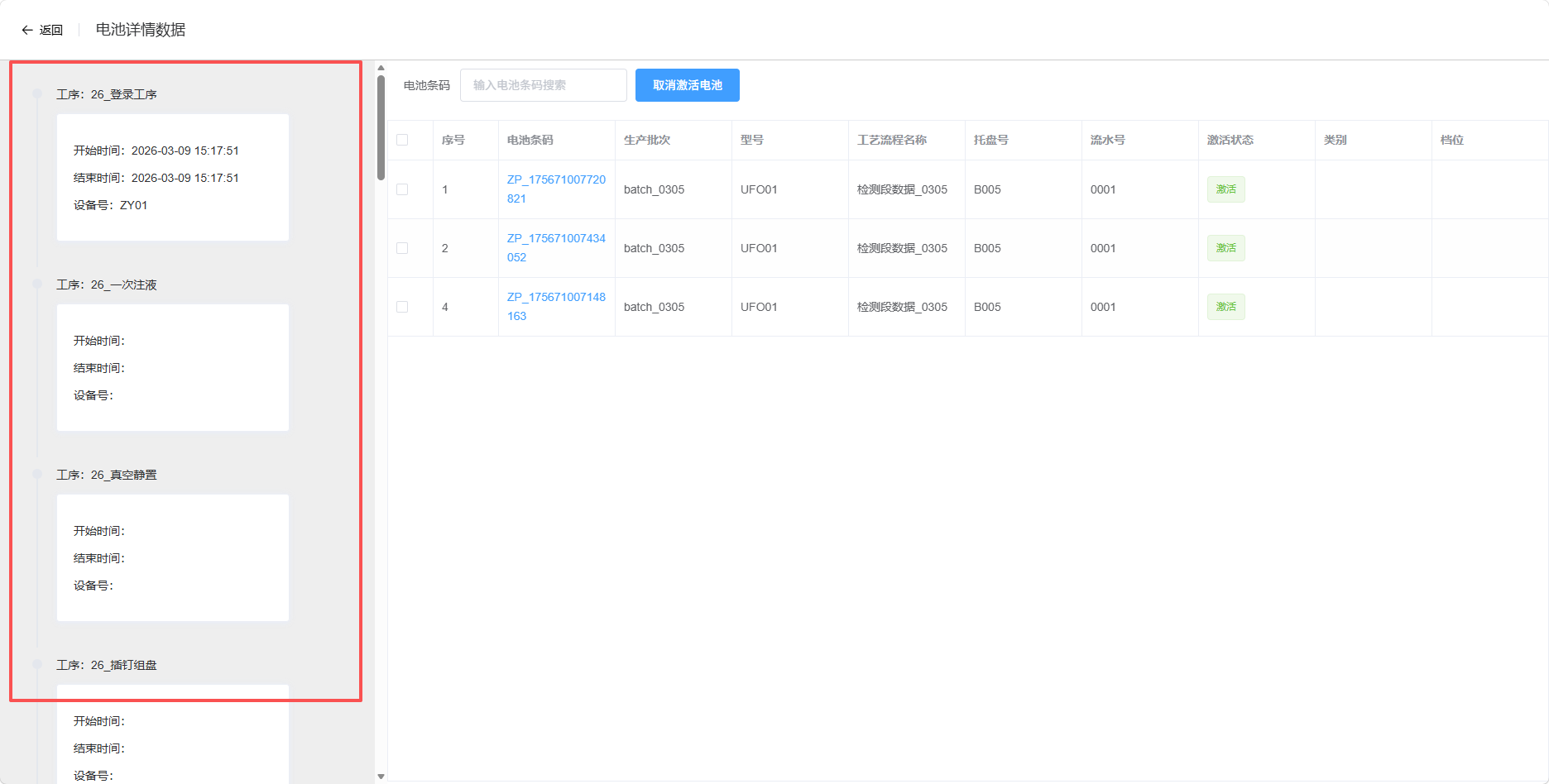The height and width of the screenshot is (784, 1549).
Task: Select timeline step 工序: 26_一次注液
Action: click(107, 284)
